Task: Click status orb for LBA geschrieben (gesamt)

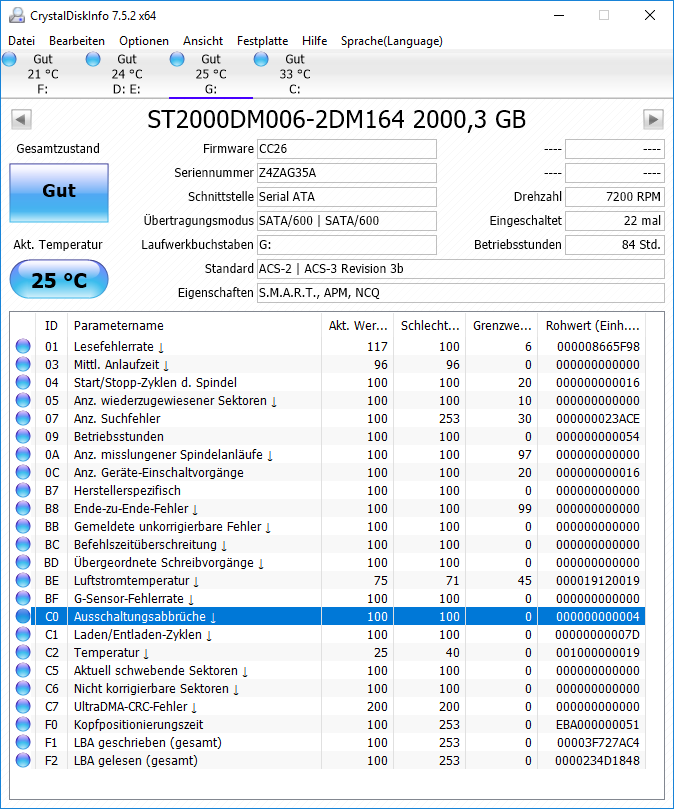Action: click(23, 742)
